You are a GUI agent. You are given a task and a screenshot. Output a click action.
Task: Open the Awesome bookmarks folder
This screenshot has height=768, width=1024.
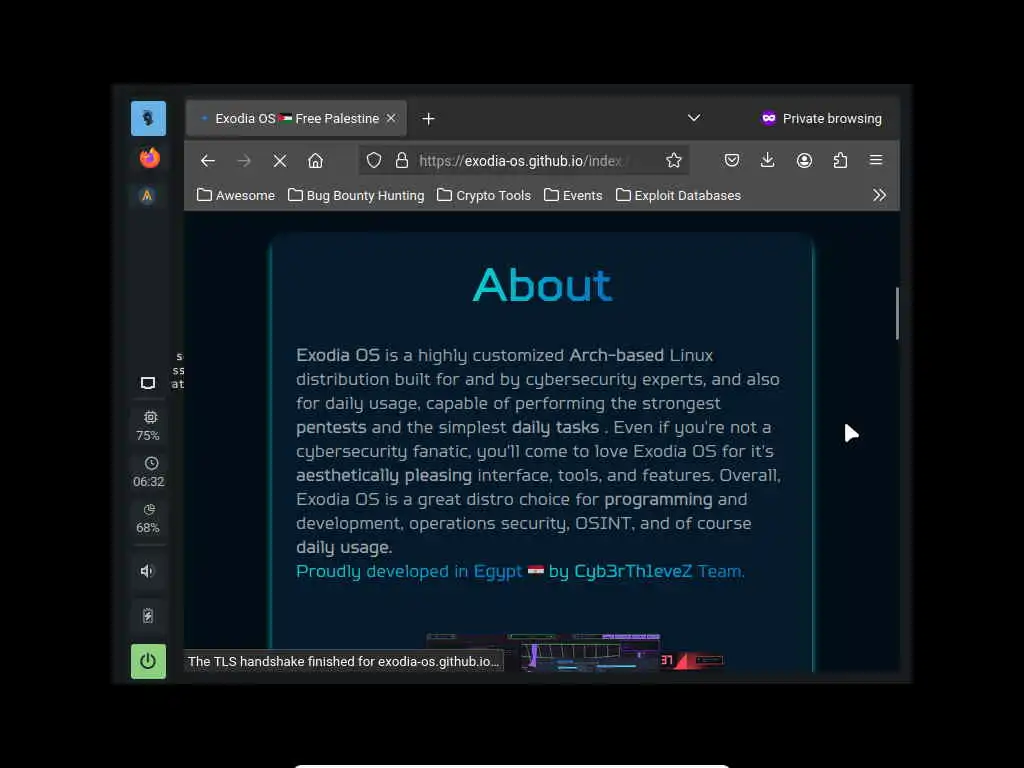click(236, 195)
